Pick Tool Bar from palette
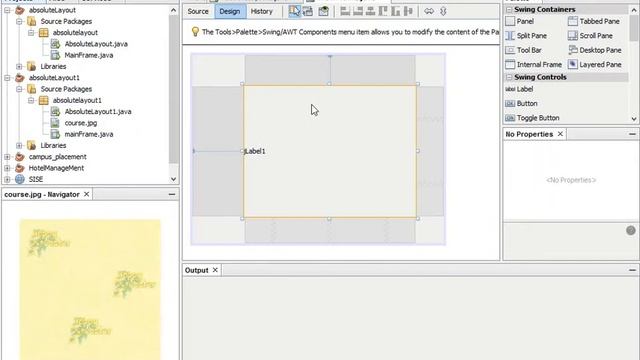The width and height of the screenshot is (640, 360). [x=524, y=50]
